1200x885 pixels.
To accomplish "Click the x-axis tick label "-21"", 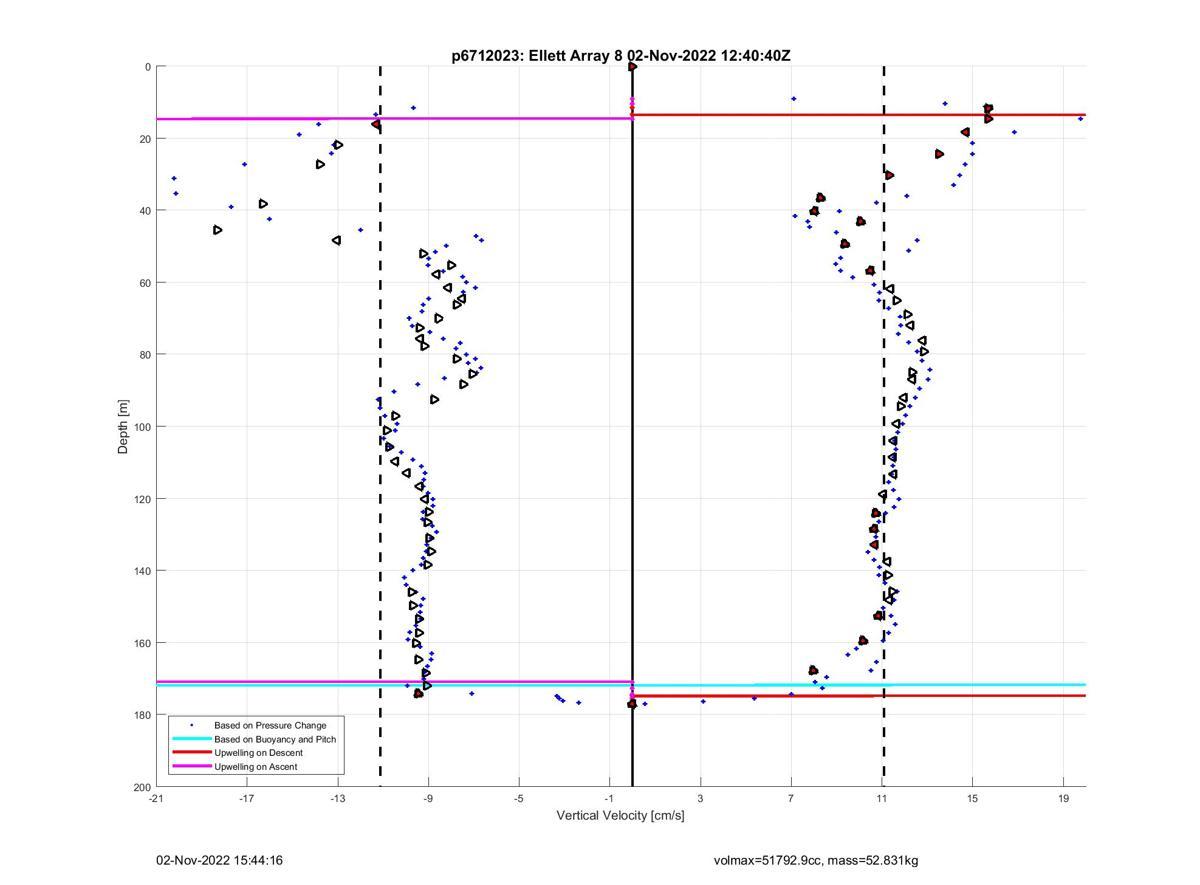I will (156, 798).
